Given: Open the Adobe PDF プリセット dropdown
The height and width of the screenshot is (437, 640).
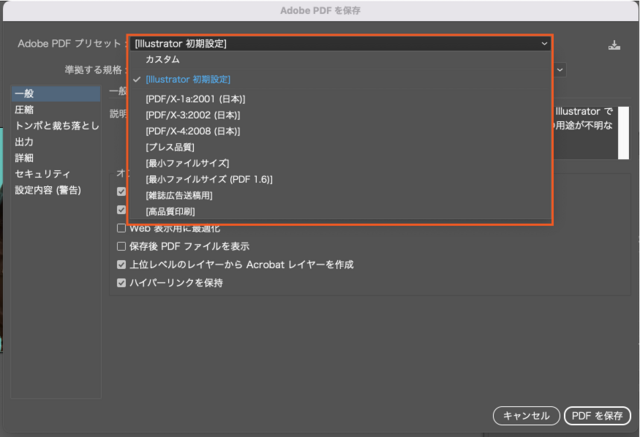Looking at the screenshot, I should click(340, 44).
